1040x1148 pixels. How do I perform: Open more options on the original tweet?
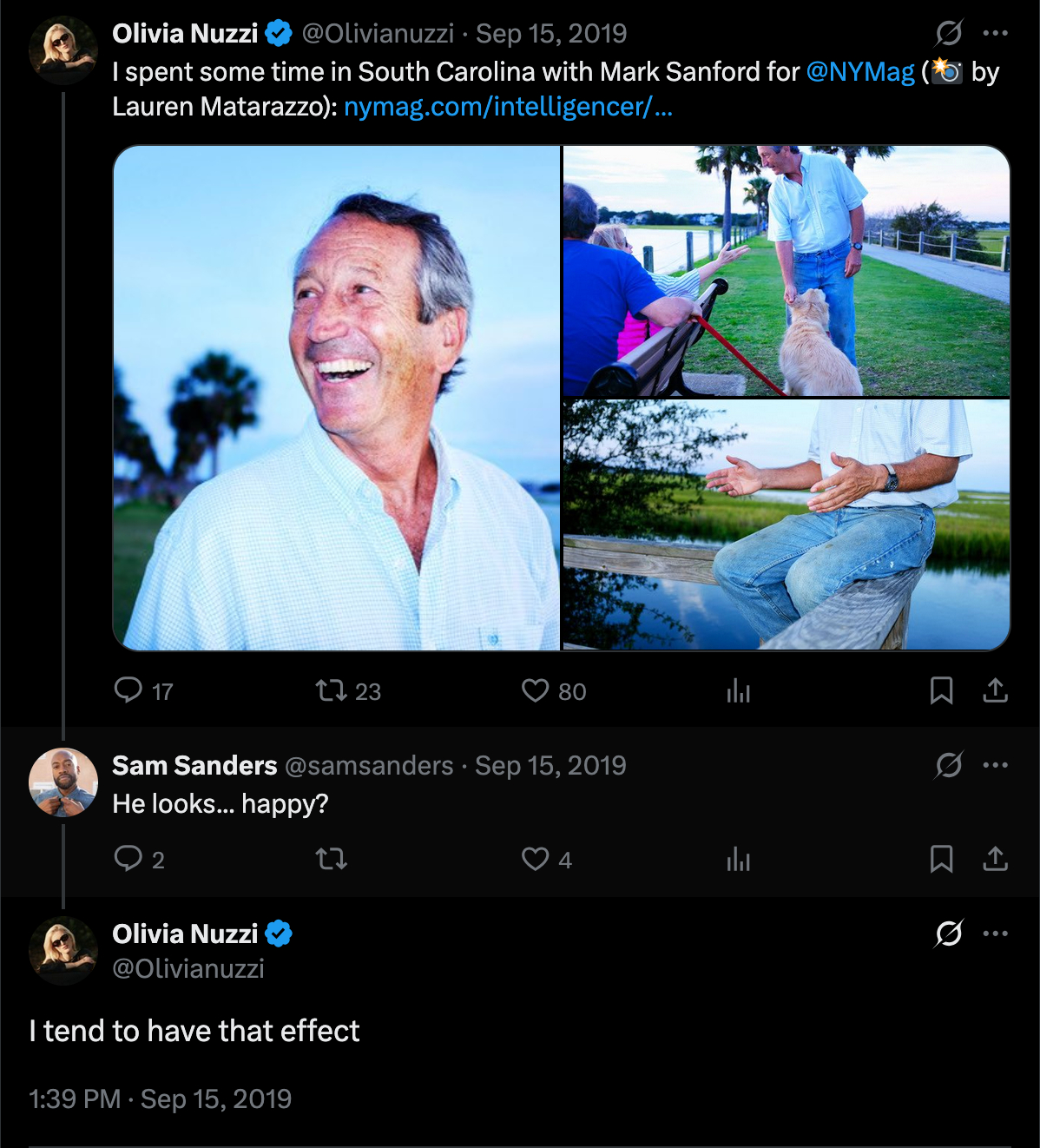tap(995, 33)
